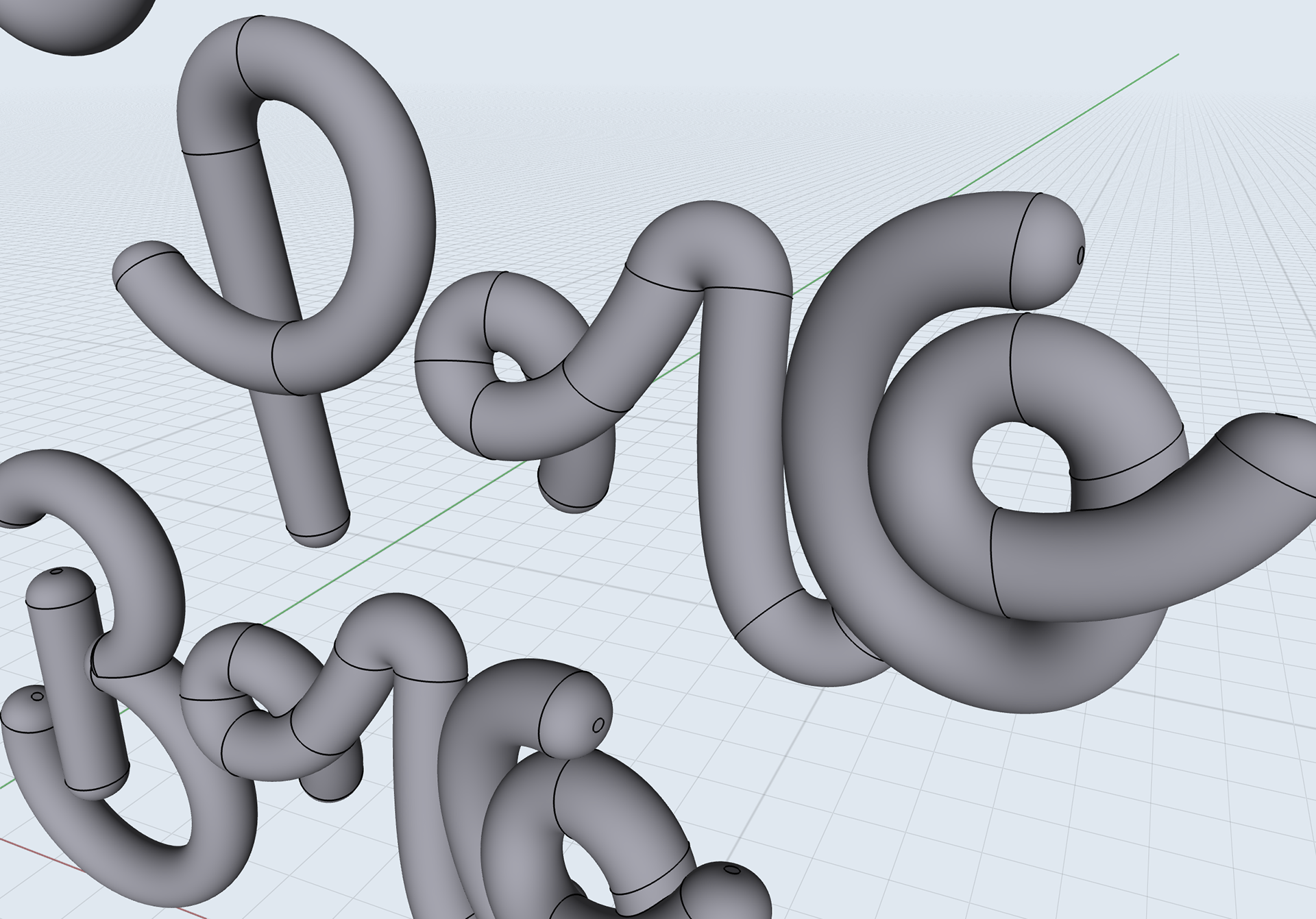Click the tiny circle on the bottom-center tube cap
This screenshot has width=1316, height=919.
tap(598, 724)
